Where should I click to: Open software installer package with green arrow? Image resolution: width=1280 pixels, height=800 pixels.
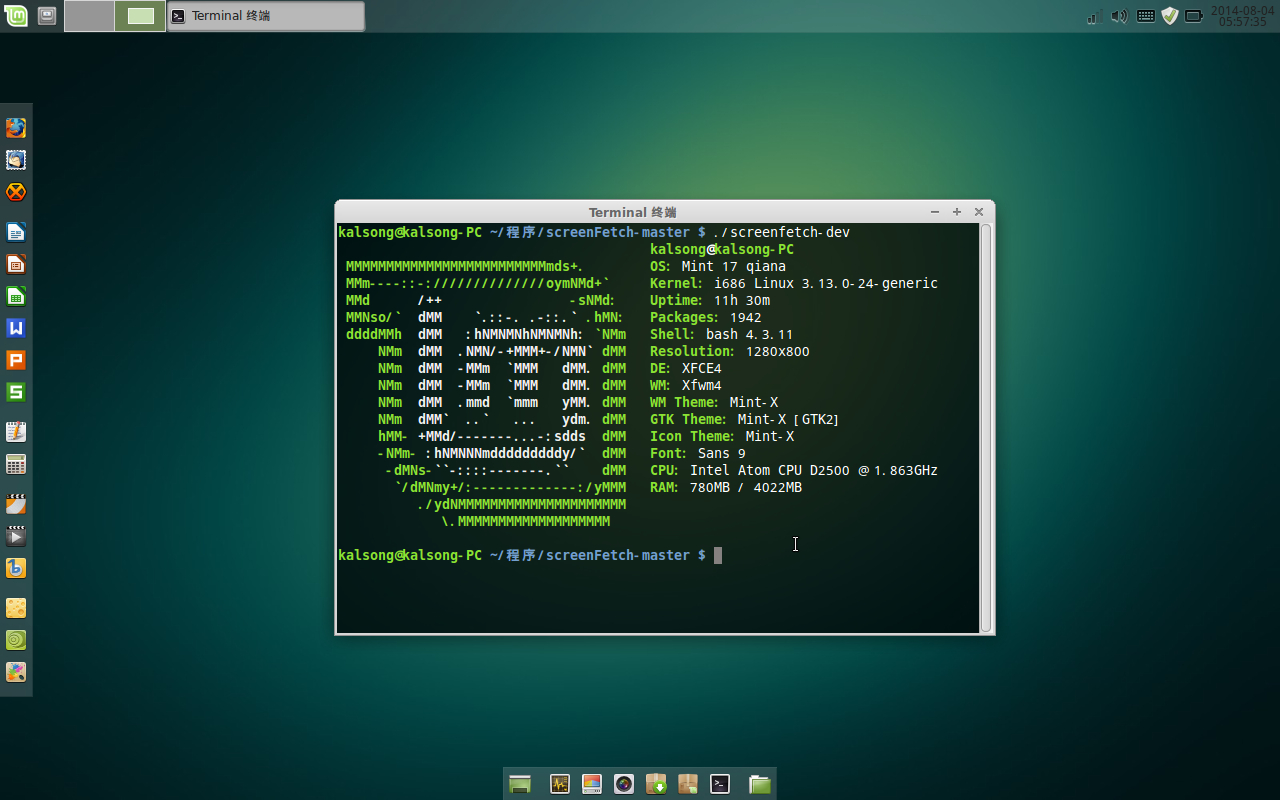(x=656, y=784)
